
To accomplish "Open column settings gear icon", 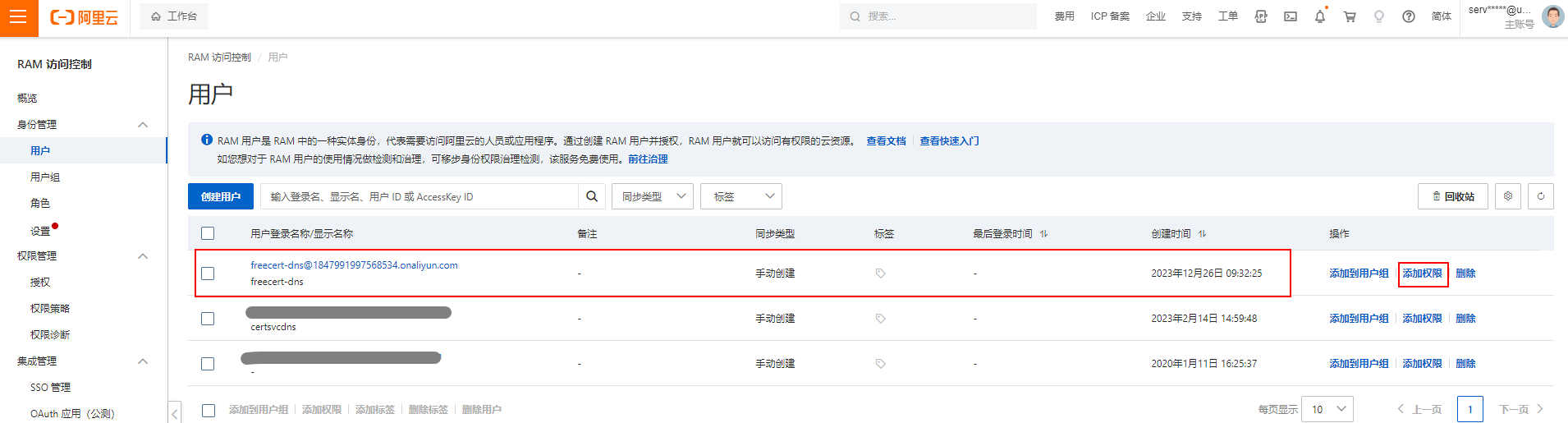I will coord(1508,196).
